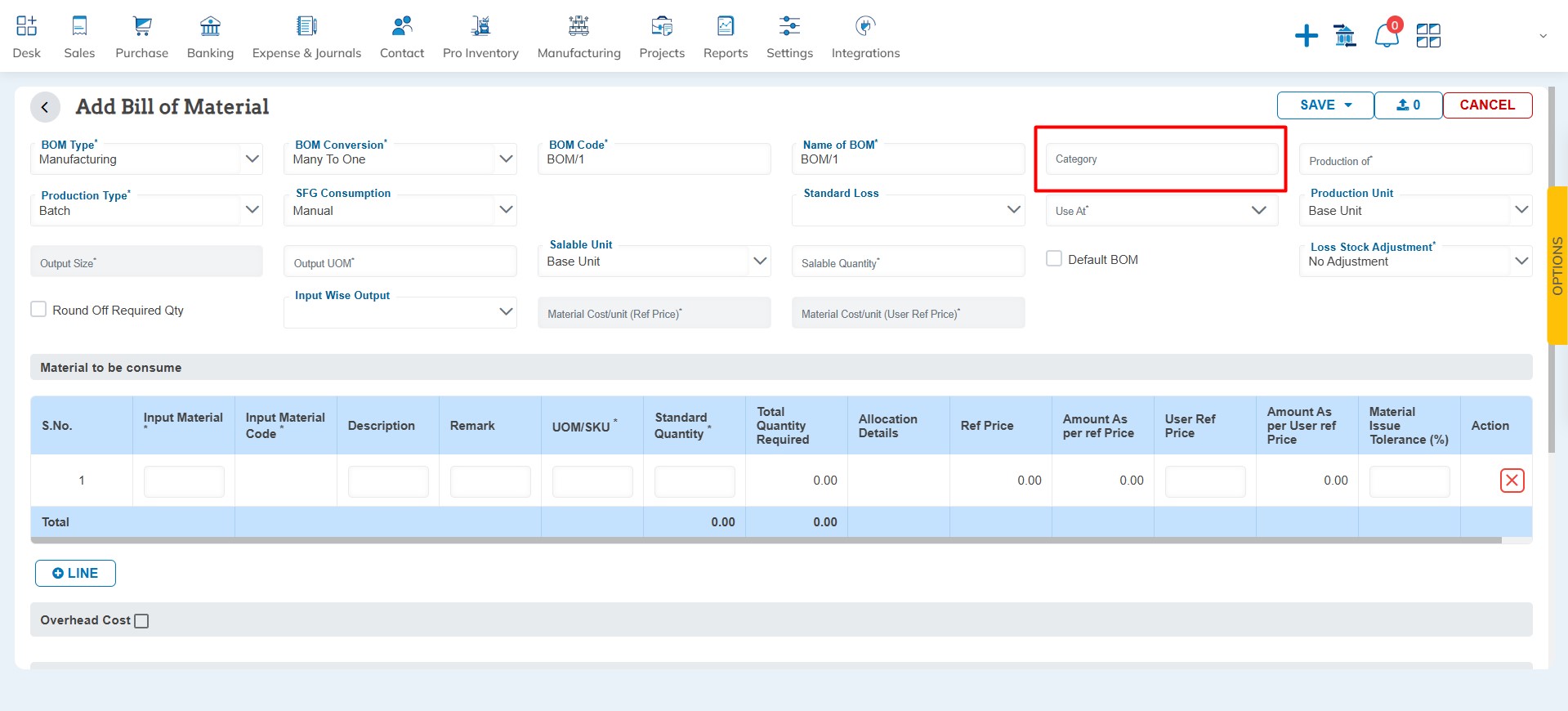This screenshot has width=1568, height=711.
Task: Open the Sales module icon
Action: coord(79,26)
